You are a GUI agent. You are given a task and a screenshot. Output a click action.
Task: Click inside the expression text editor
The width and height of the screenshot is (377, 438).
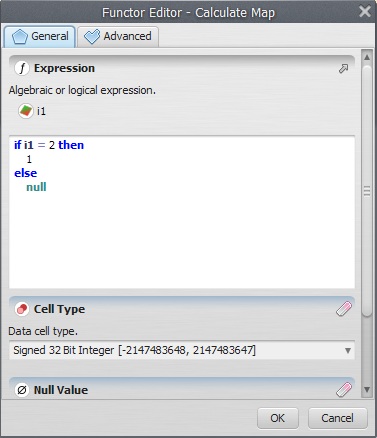[x=182, y=212]
